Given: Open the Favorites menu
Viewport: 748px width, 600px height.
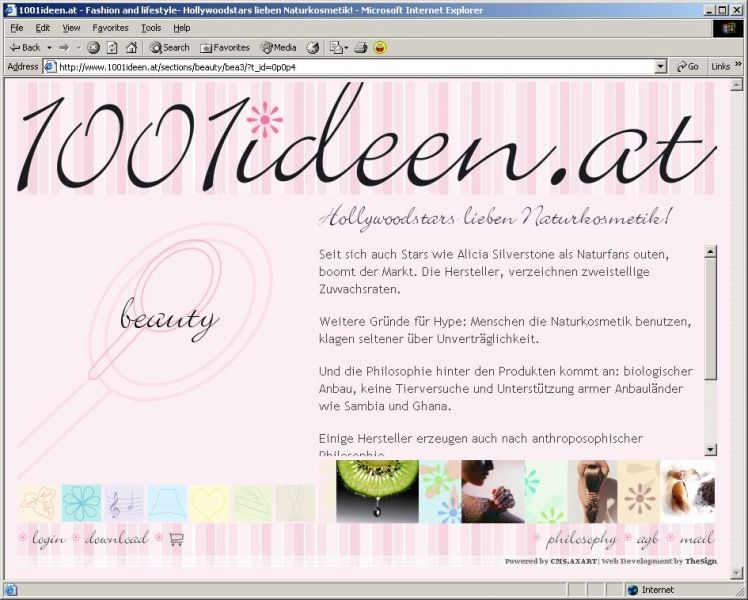Looking at the screenshot, I should pos(110,28).
